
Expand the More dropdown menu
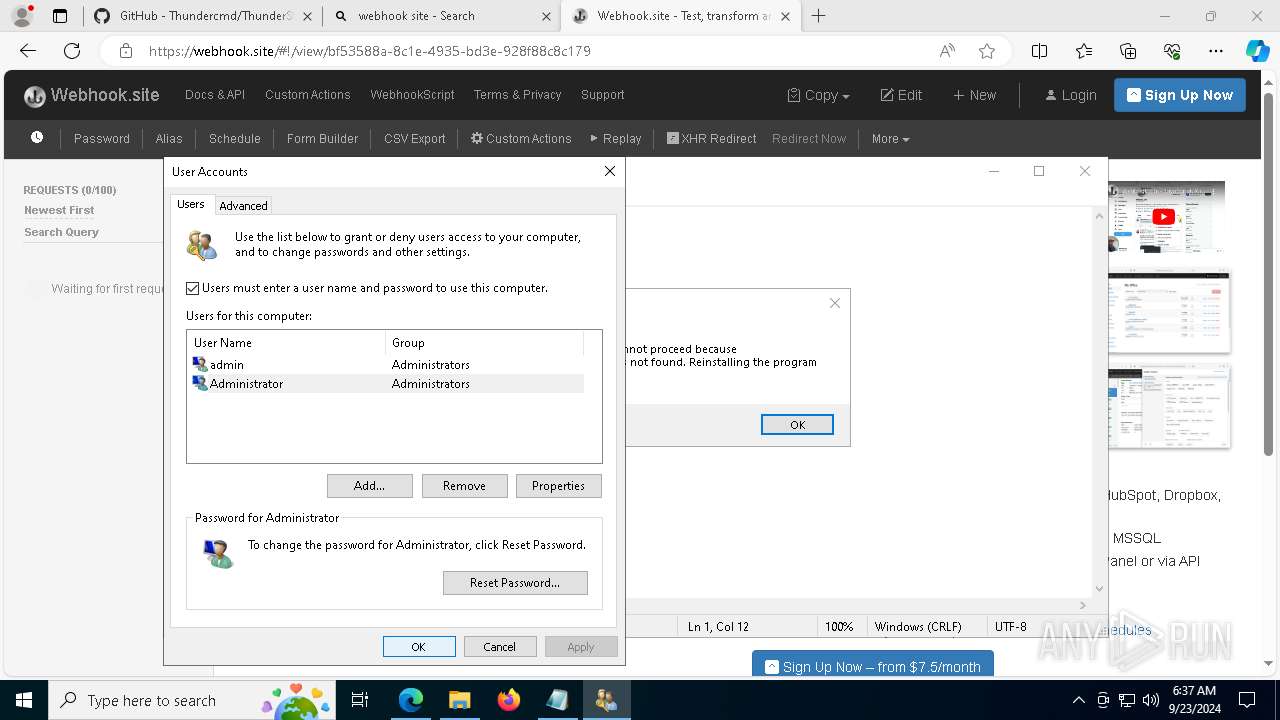[x=890, y=138]
